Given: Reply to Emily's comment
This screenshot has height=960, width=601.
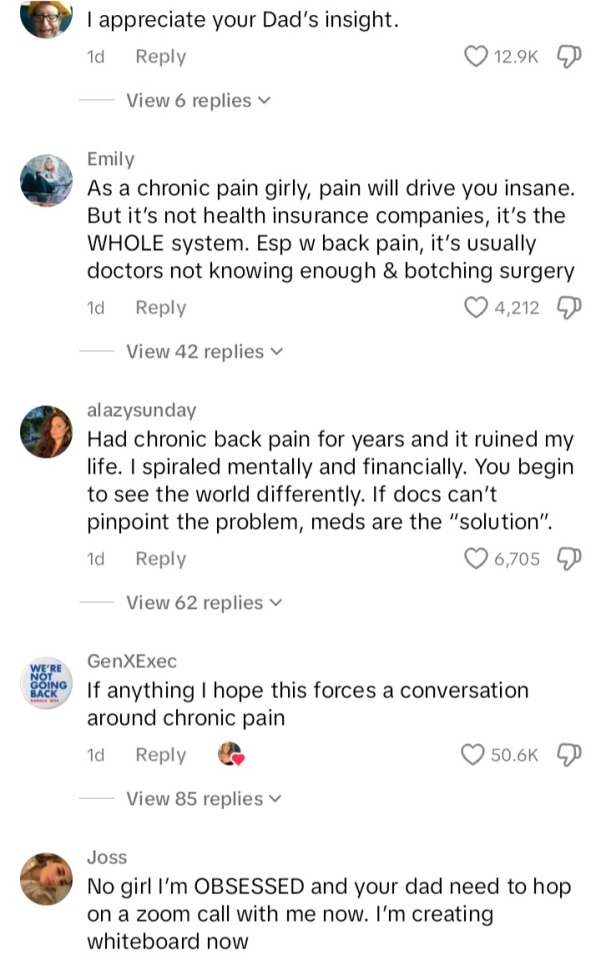Looking at the screenshot, I should [160, 308].
